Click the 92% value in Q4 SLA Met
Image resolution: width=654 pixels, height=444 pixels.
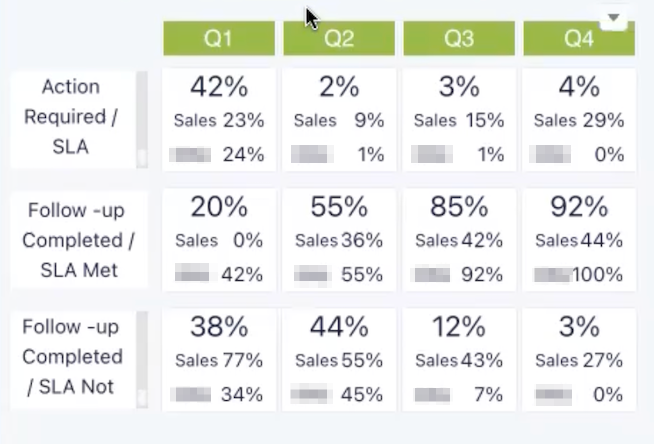[579, 208]
